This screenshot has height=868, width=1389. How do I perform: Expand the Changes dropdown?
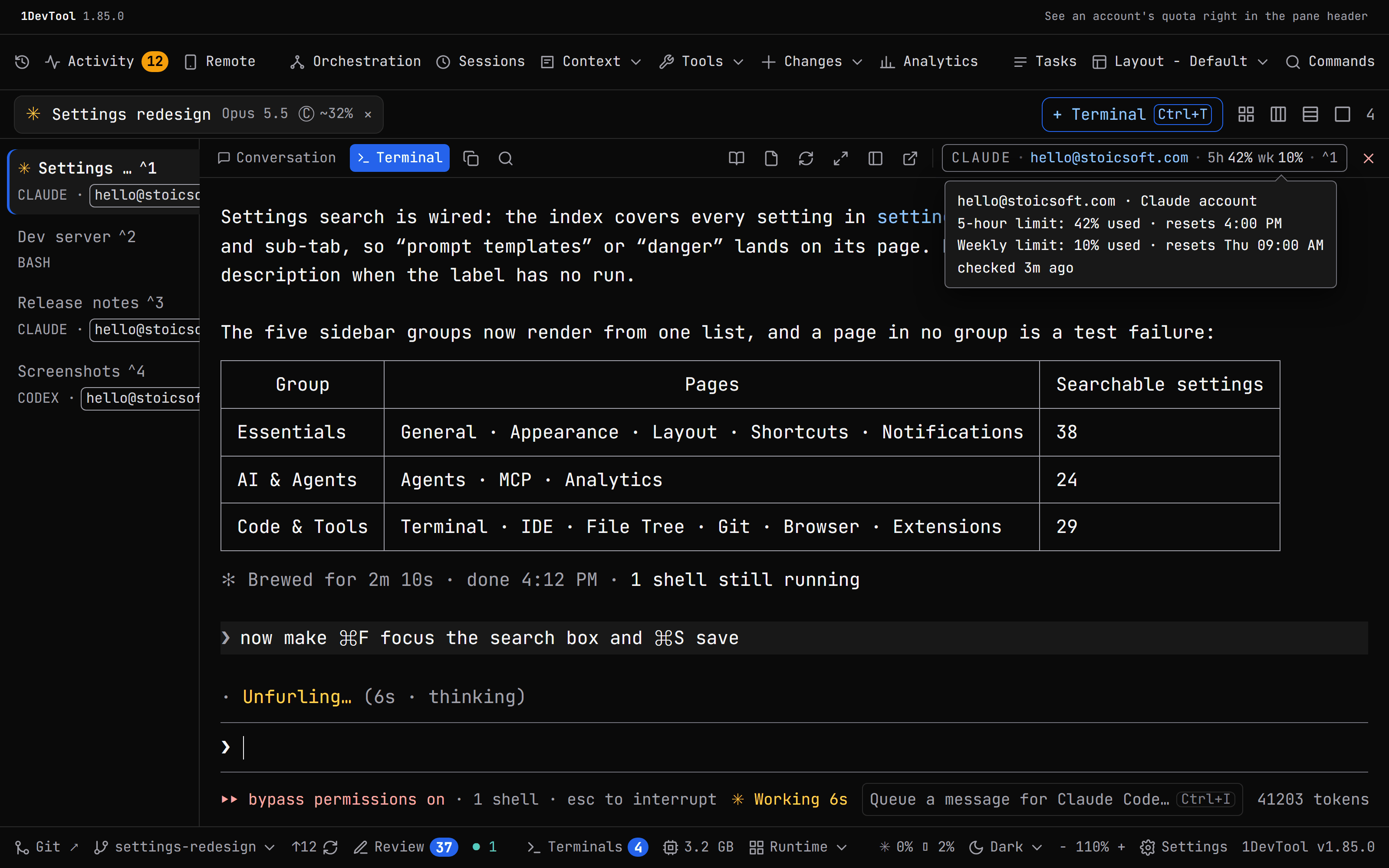pyautogui.click(x=812, y=62)
